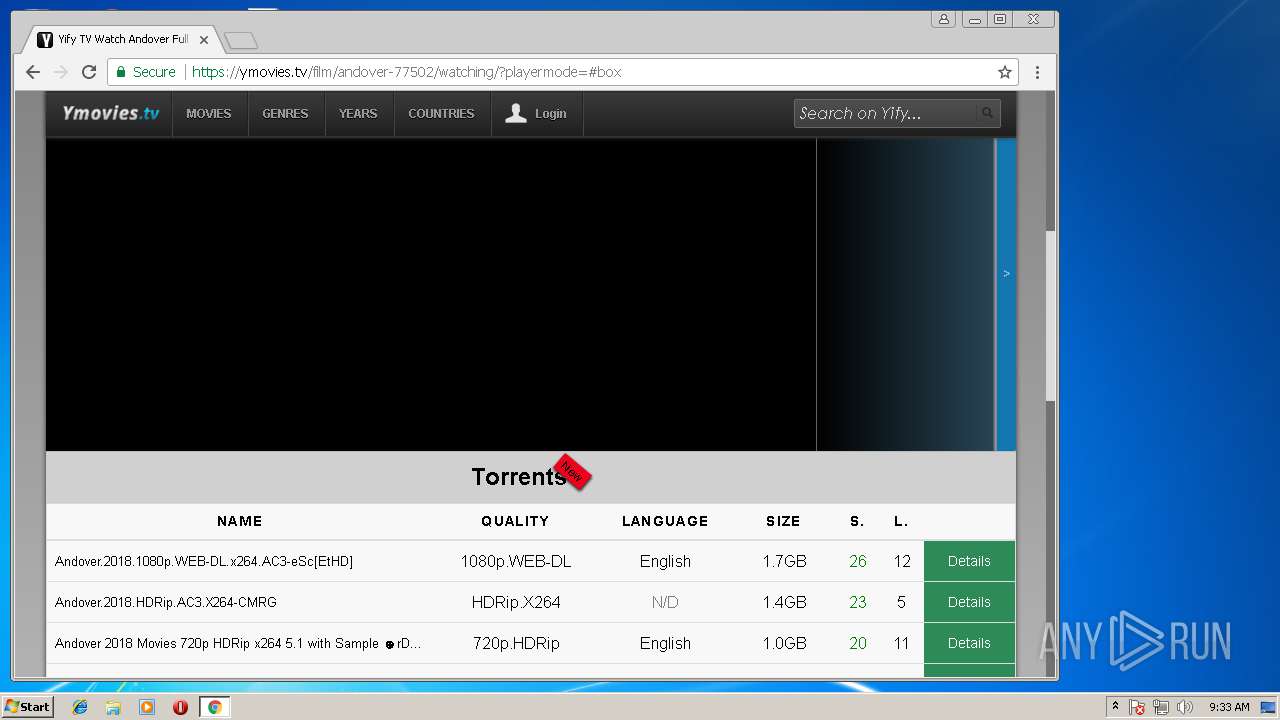Click the user icon next to Login
The image size is (1280, 720).
(515, 113)
